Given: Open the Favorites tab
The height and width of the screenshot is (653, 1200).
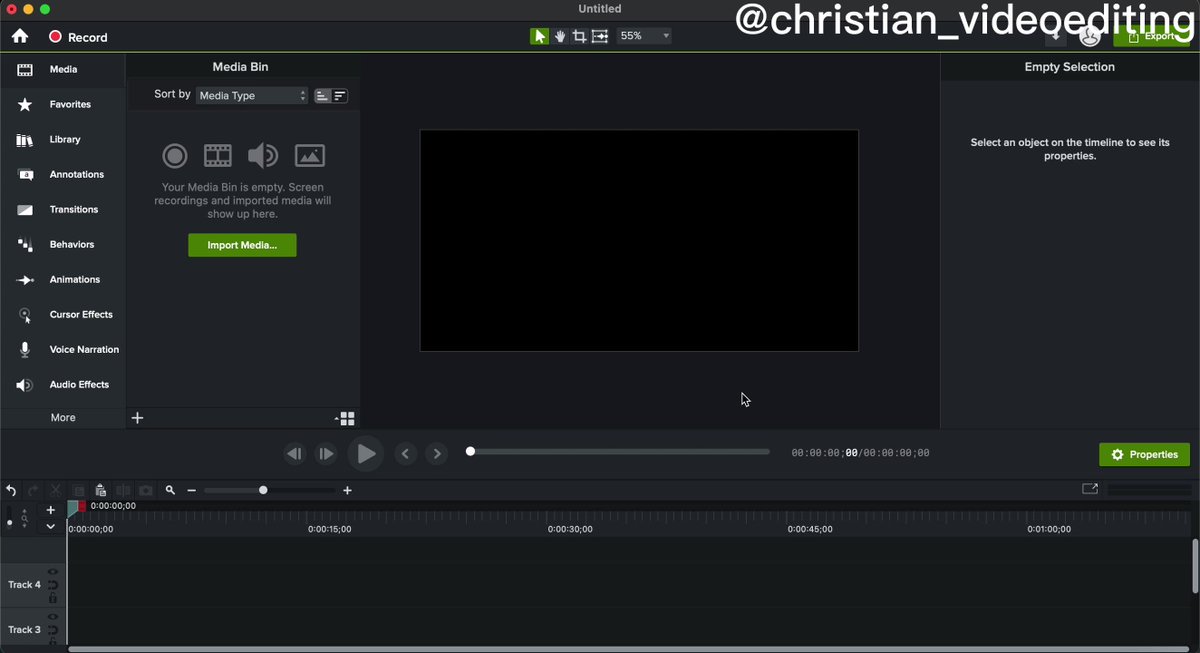Looking at the screenshot, I should (63, 104).
